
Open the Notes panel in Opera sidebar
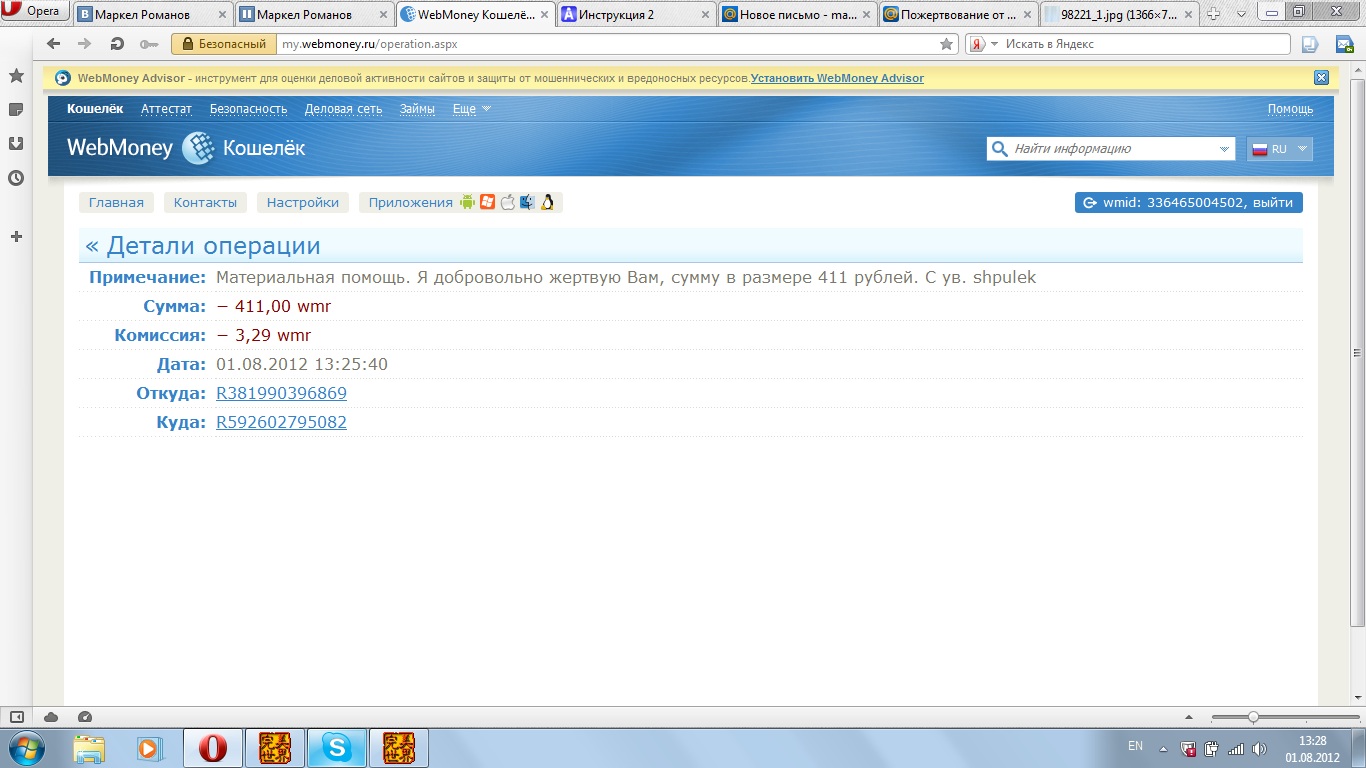click(x=16, y=109)
